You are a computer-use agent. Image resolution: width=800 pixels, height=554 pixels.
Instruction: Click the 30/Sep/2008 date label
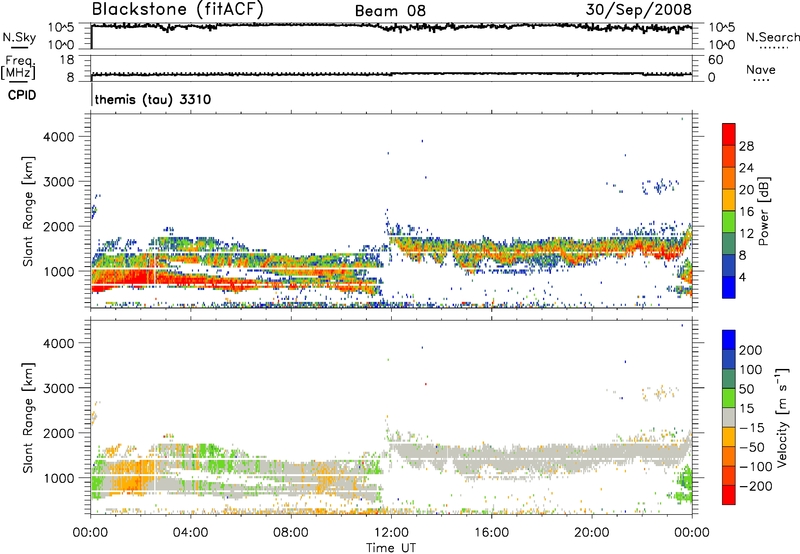pyautogui.click(x=638, y=9)
